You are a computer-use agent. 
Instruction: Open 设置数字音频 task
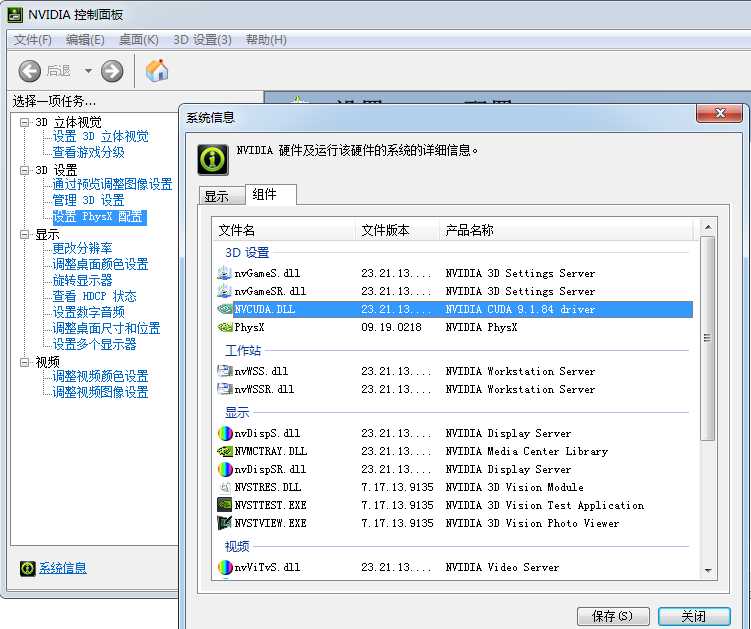tap(89, 312)
